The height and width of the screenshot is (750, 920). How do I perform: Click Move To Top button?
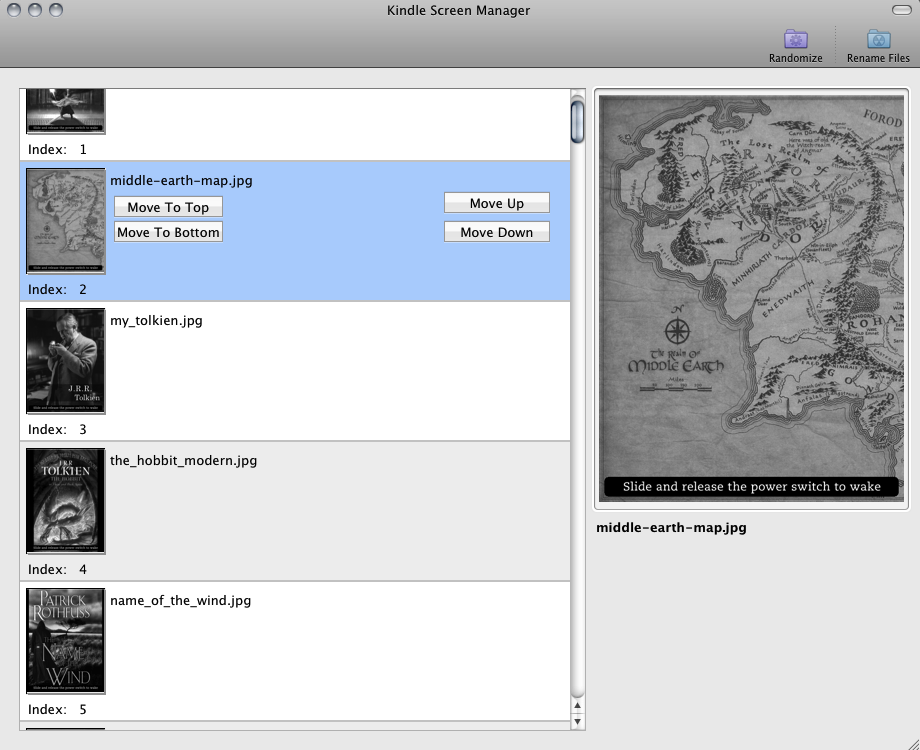point(168,207)
